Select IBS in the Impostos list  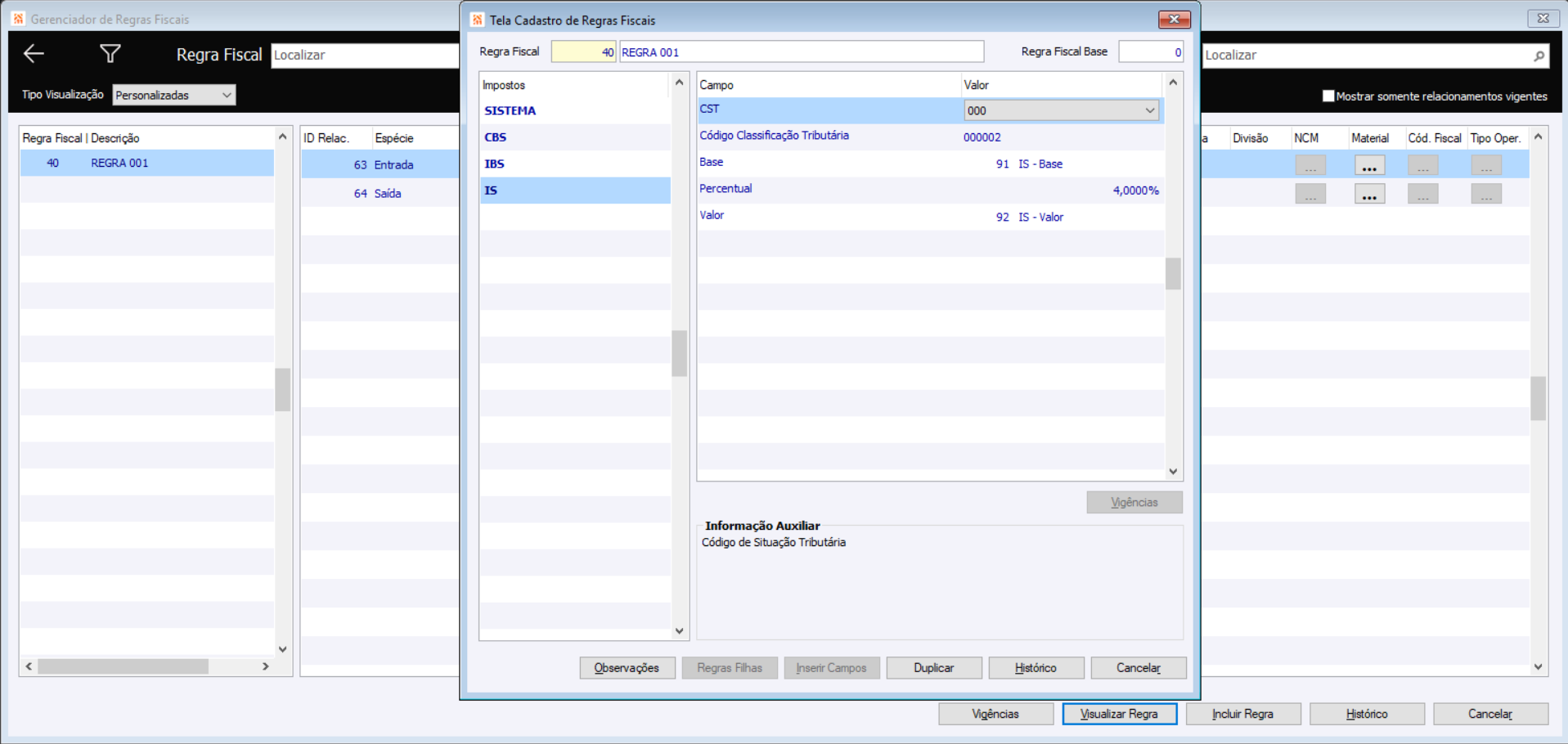(575, 164)
